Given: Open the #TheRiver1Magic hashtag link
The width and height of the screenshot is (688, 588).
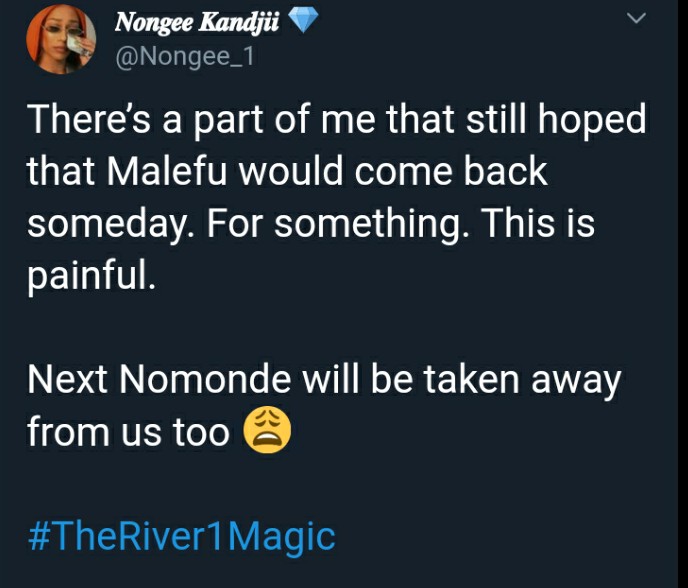Looking at the screenshot, I should click(182, 536).
